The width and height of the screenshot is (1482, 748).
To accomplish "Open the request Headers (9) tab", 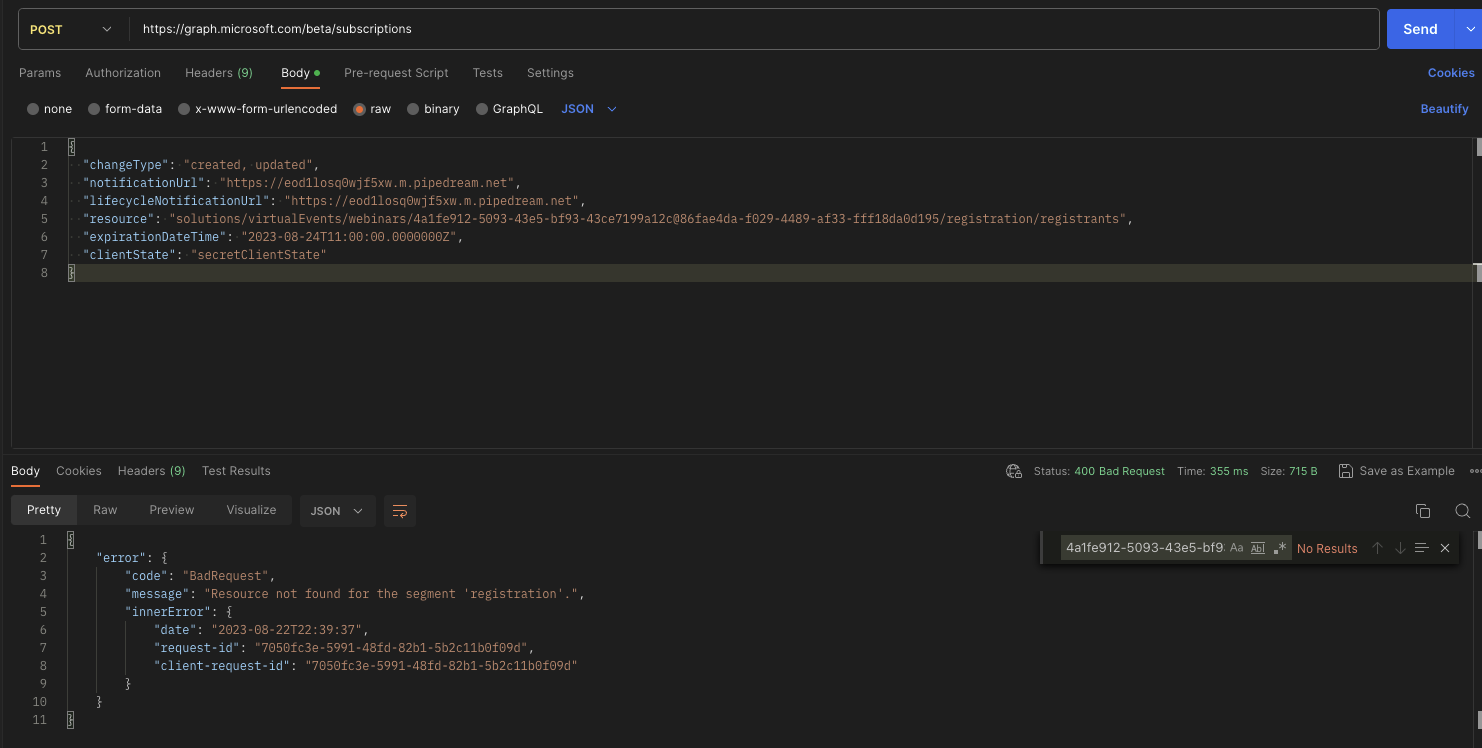I will click(219, 73).
